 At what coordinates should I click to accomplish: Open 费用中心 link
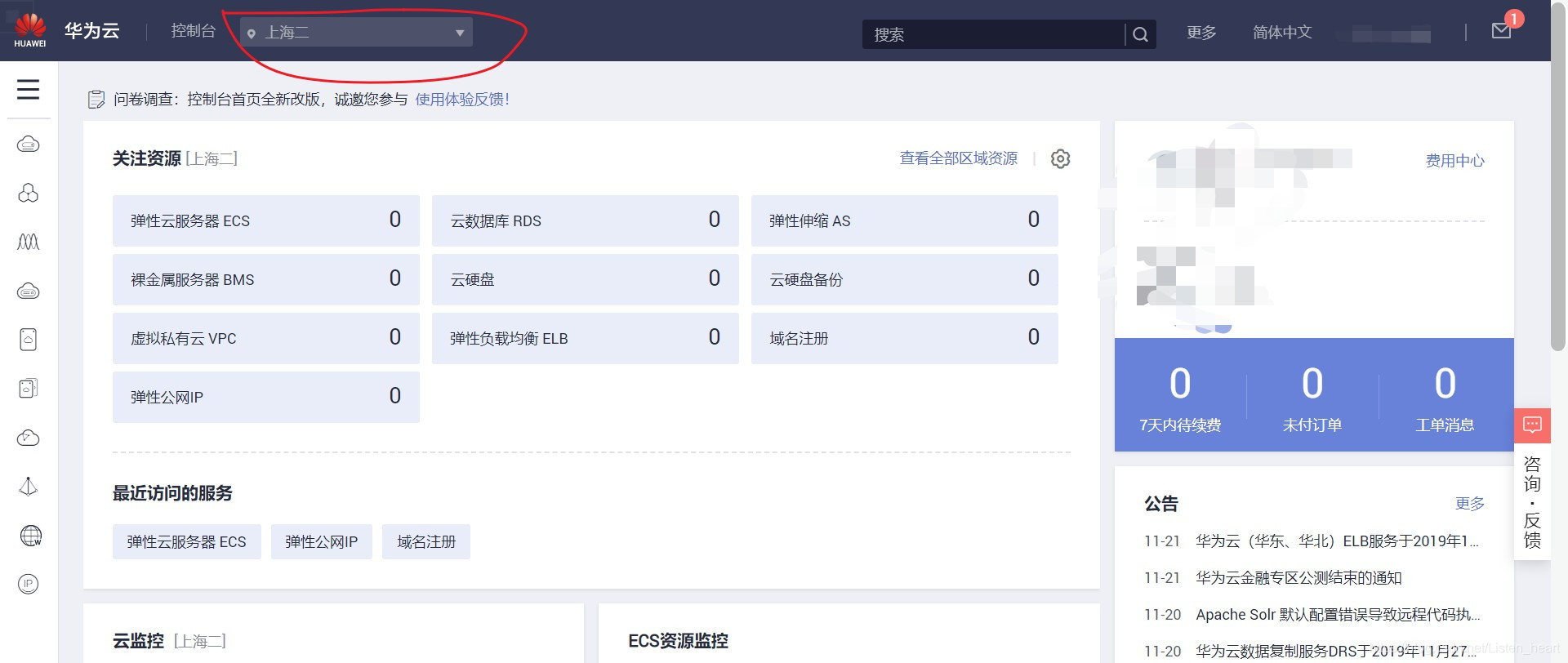[x=1454, y=161]
